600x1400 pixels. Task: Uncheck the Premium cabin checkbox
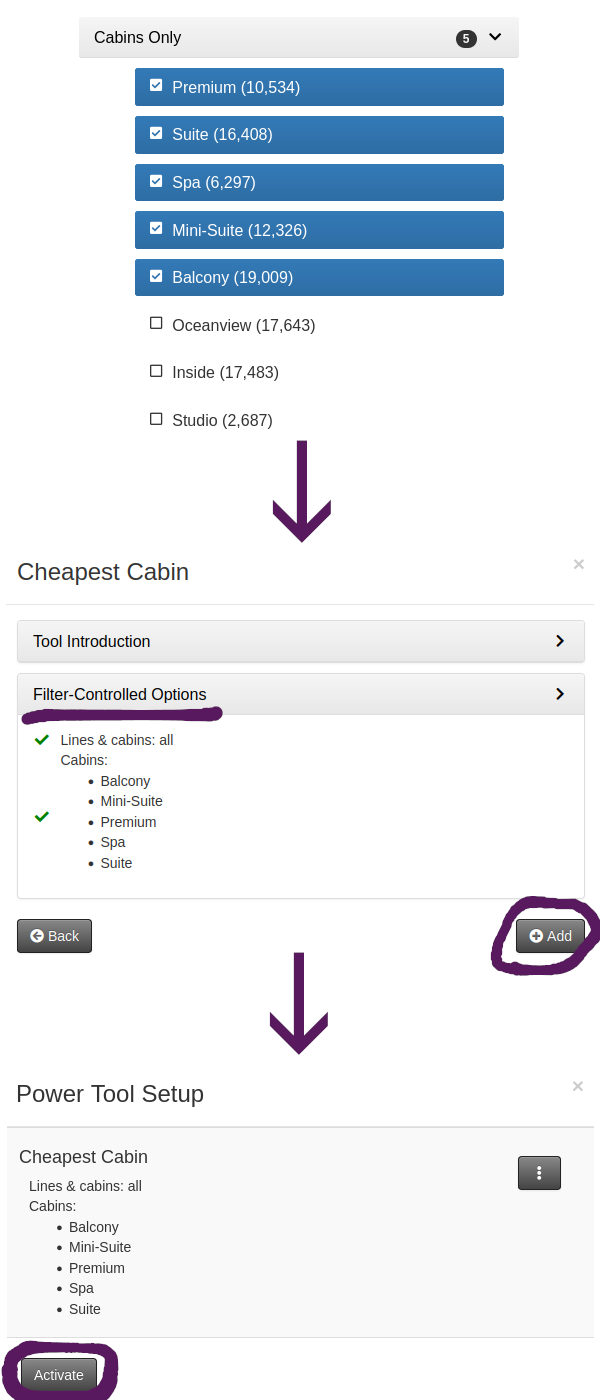click(x=156, y=86)
